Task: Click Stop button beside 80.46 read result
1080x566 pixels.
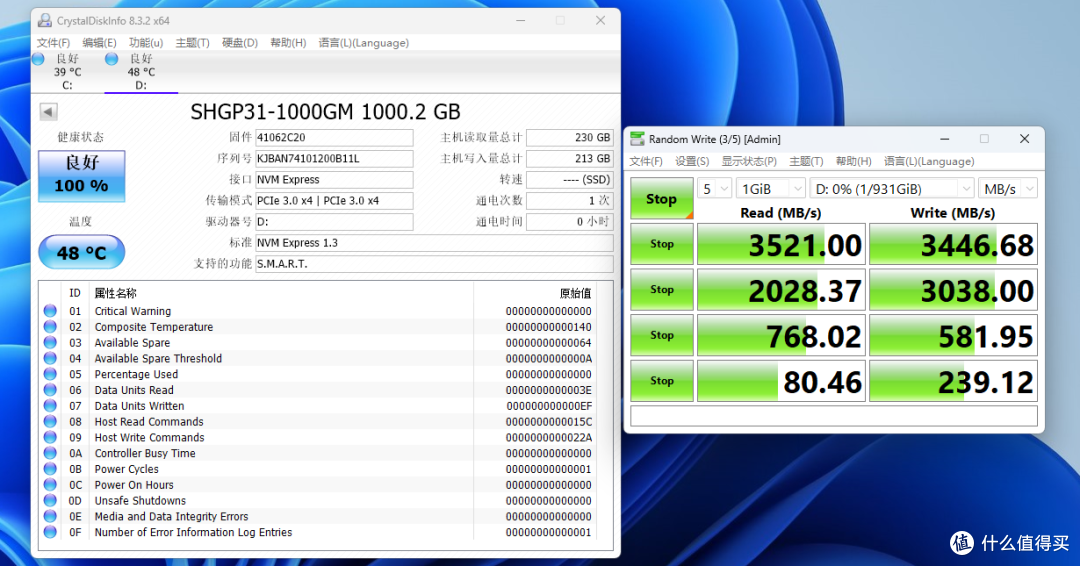Action: coord(661,380)
